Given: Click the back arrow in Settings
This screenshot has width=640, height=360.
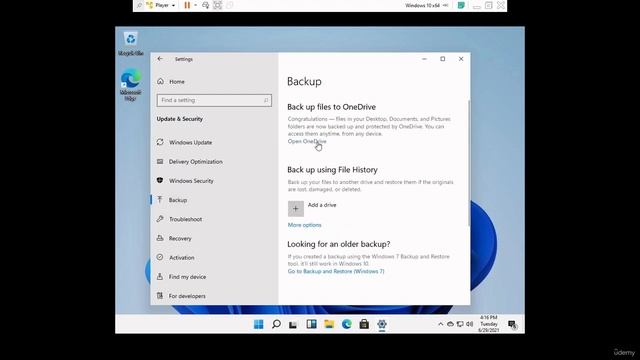Looking at the screenshot, I should click(160, 59).
